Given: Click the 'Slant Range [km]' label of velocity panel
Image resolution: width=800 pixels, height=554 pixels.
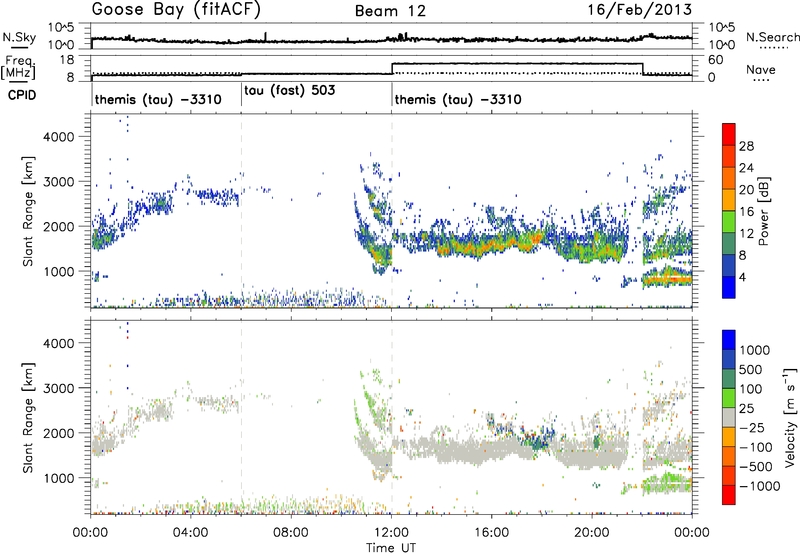Looking at the screenshot, I should (x=28, y=417).
